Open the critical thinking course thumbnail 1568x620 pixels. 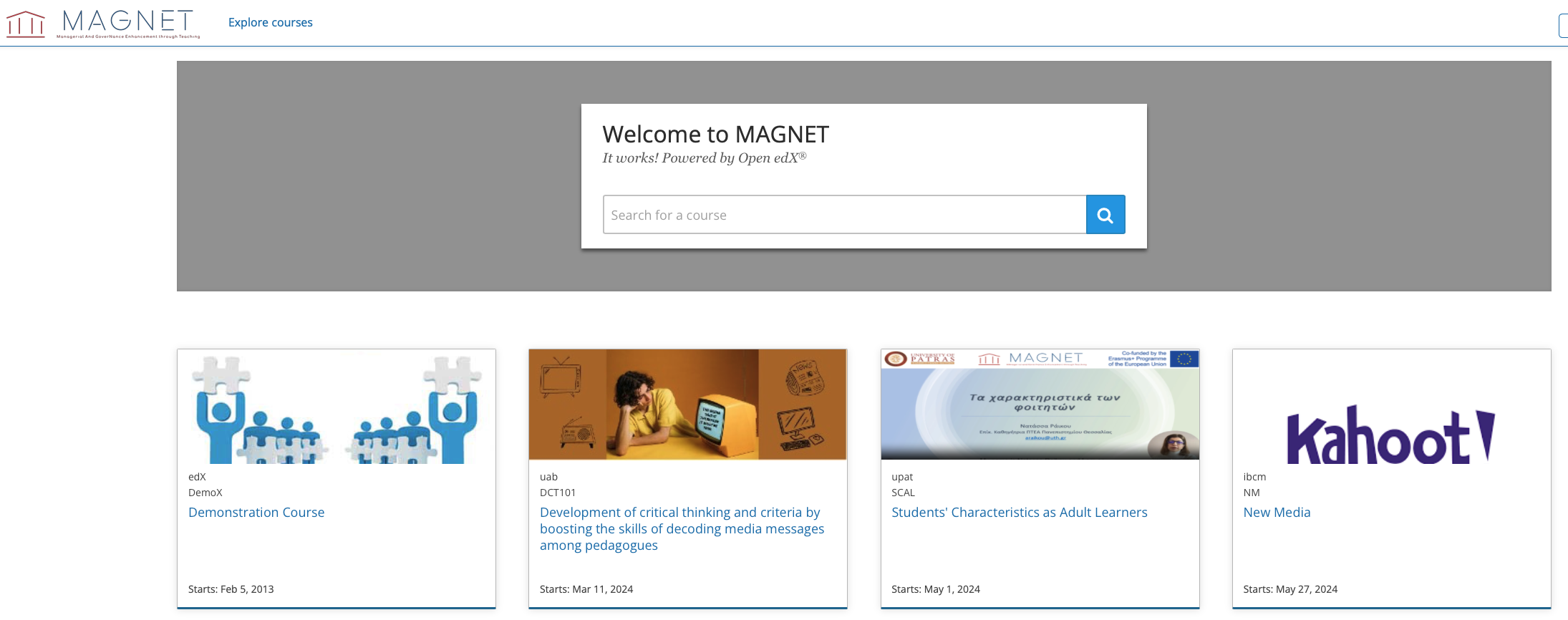[x=688, y=405]
